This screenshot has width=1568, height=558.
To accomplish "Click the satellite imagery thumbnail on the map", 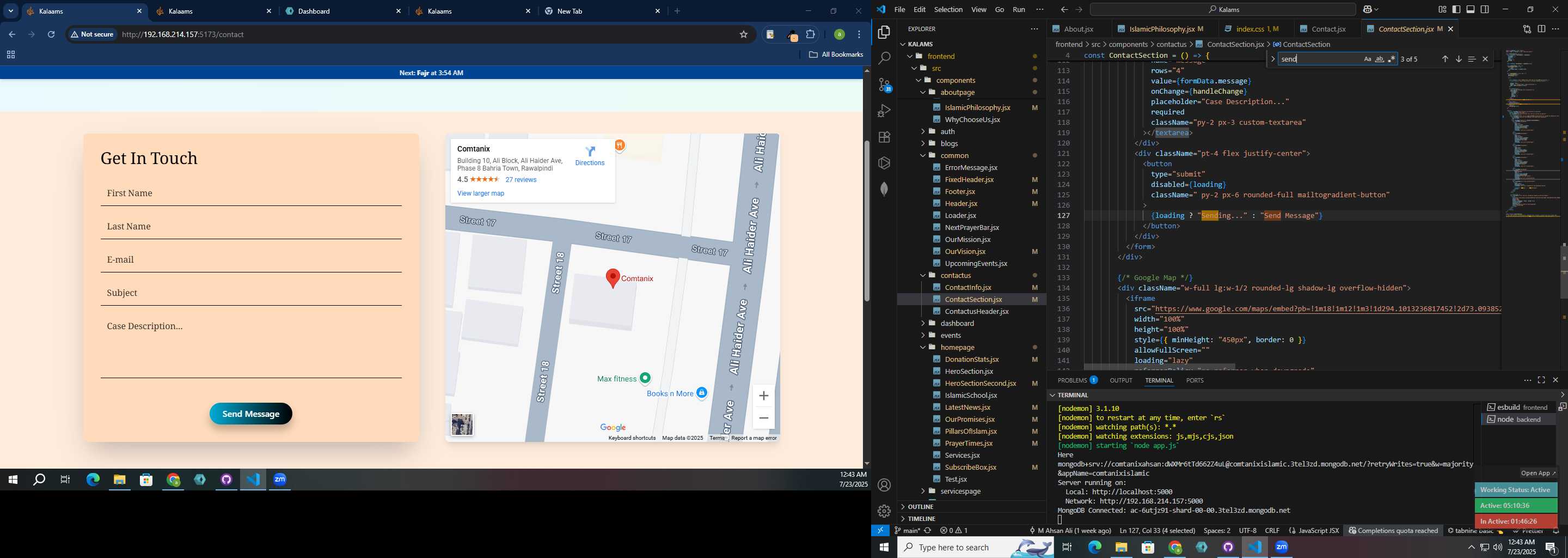I will pyautogui.click(x=462, y=424).
